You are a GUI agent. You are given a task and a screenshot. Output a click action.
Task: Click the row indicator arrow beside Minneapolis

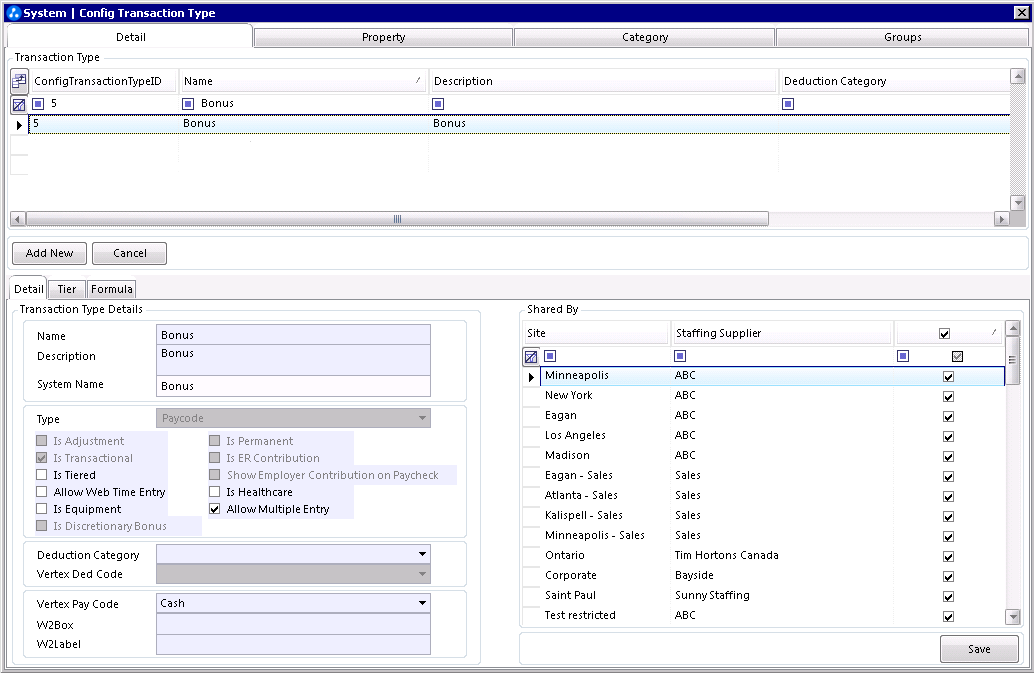click(532, 377)
